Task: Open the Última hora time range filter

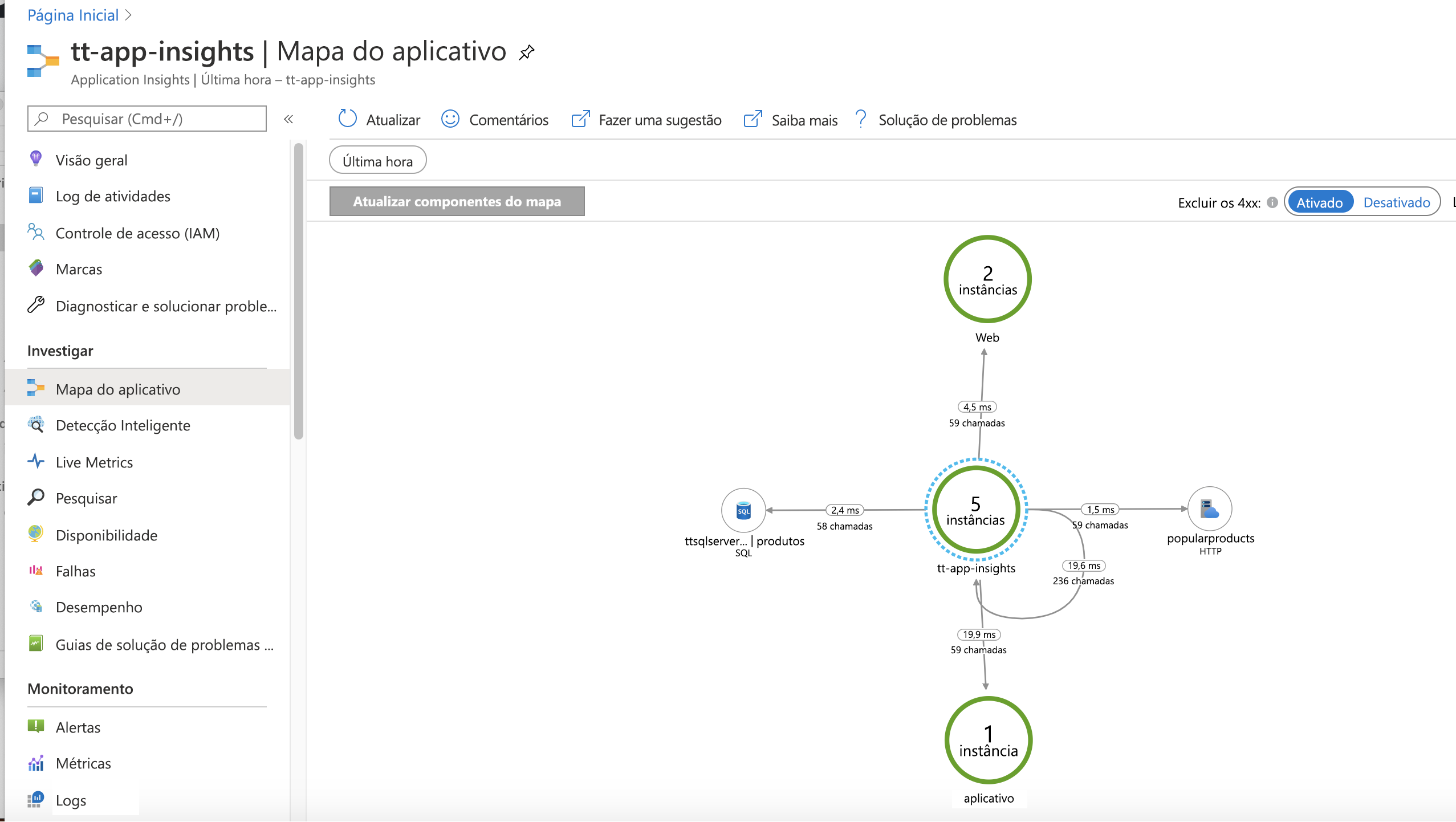Action: [x=377, y=161]
